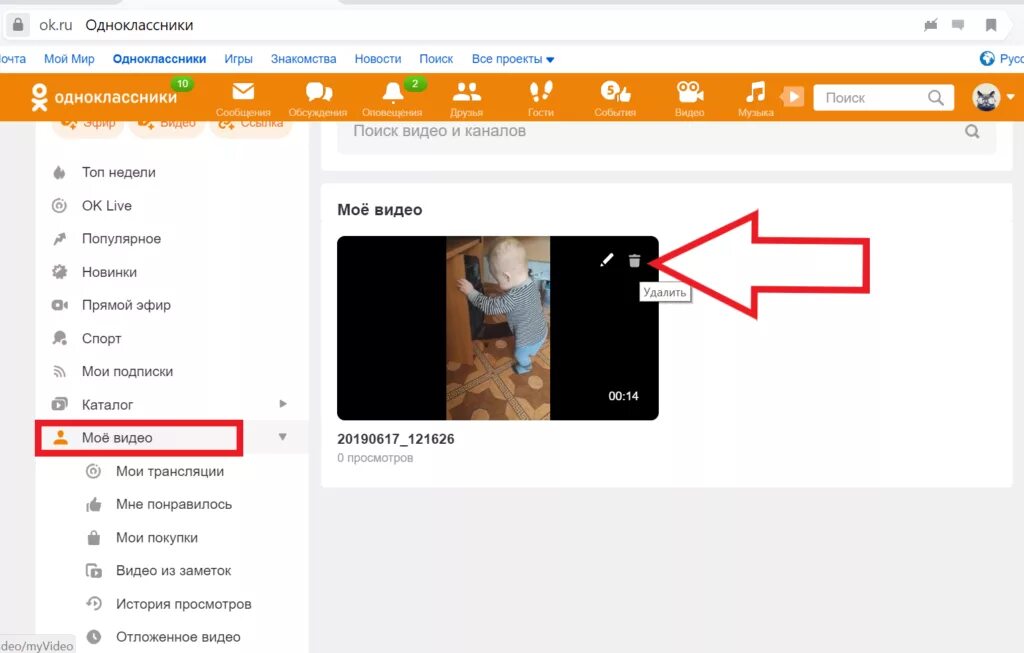The width and height of the screenshot is (1024, 653).
Task: Click the globe language icon
Action: click(987, 59)
